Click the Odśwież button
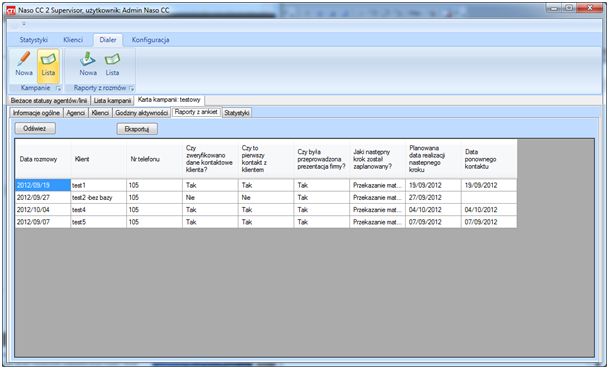This screenshot has height=369, width=609. [x=35, y=129]
